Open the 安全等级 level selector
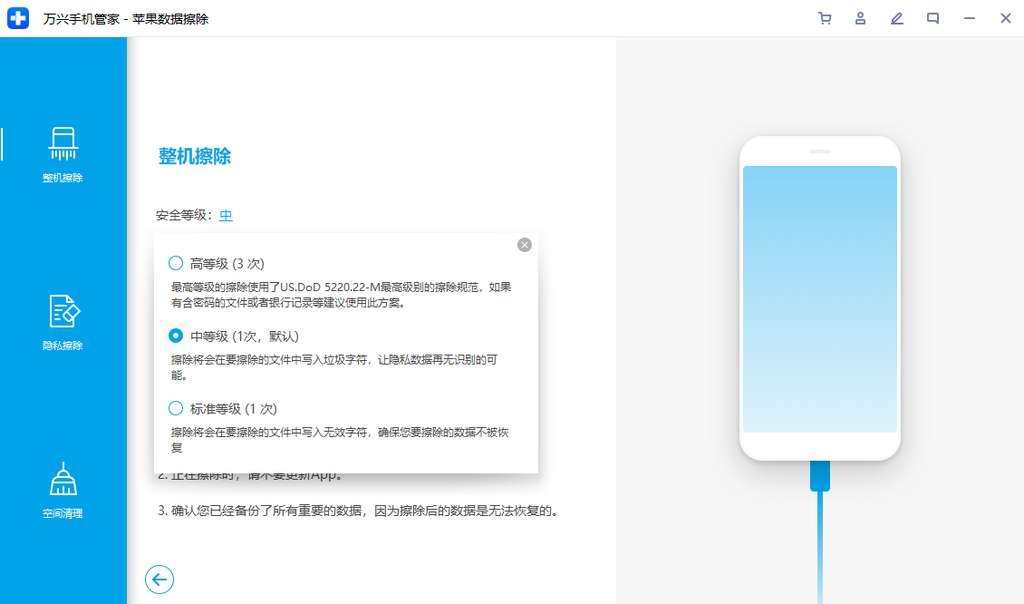This screenshot has width=1024, height=604. [225, 214]
